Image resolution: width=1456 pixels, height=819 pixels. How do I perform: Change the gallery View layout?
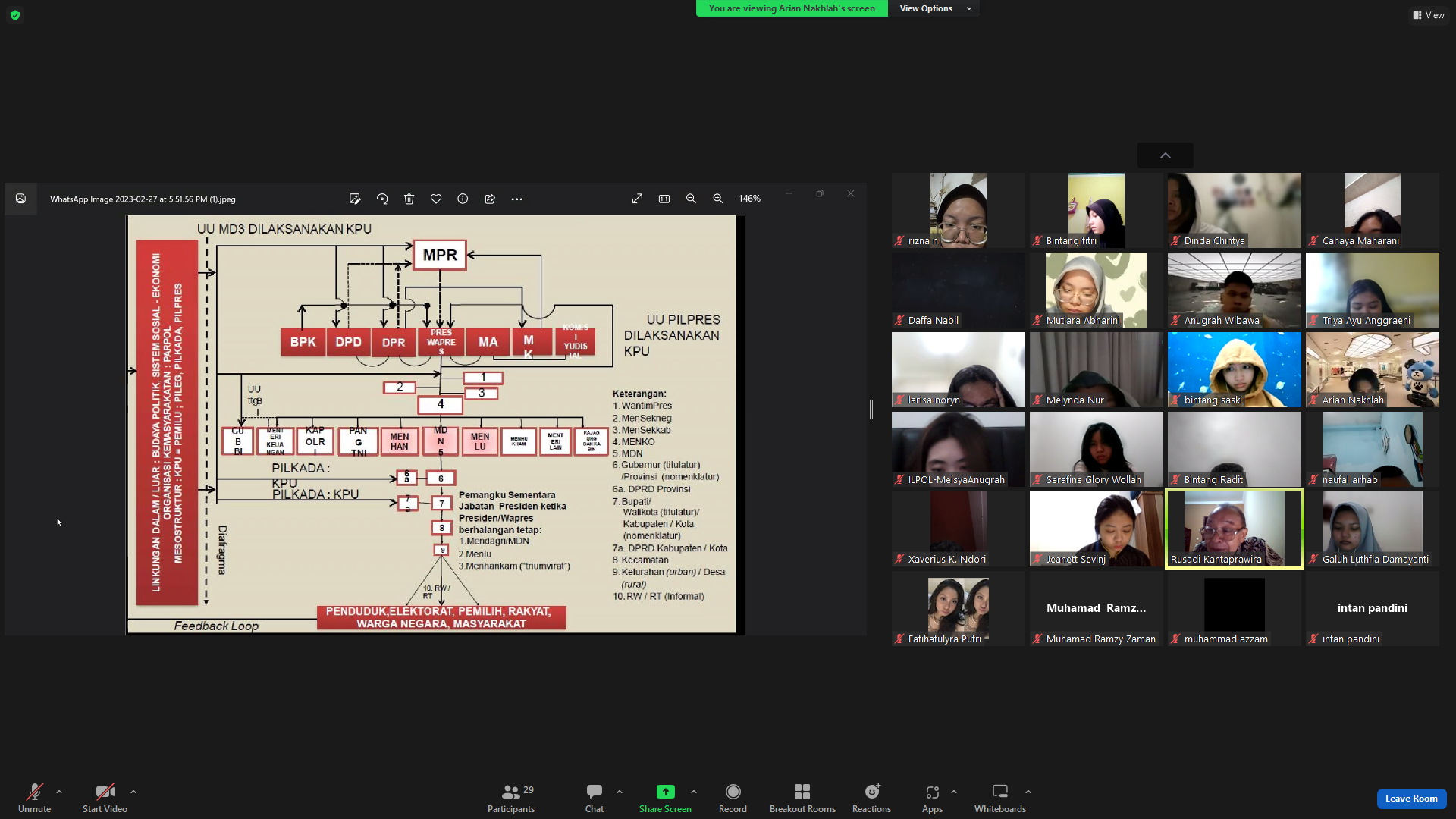pyautogui.click(x=1428, y=15)
